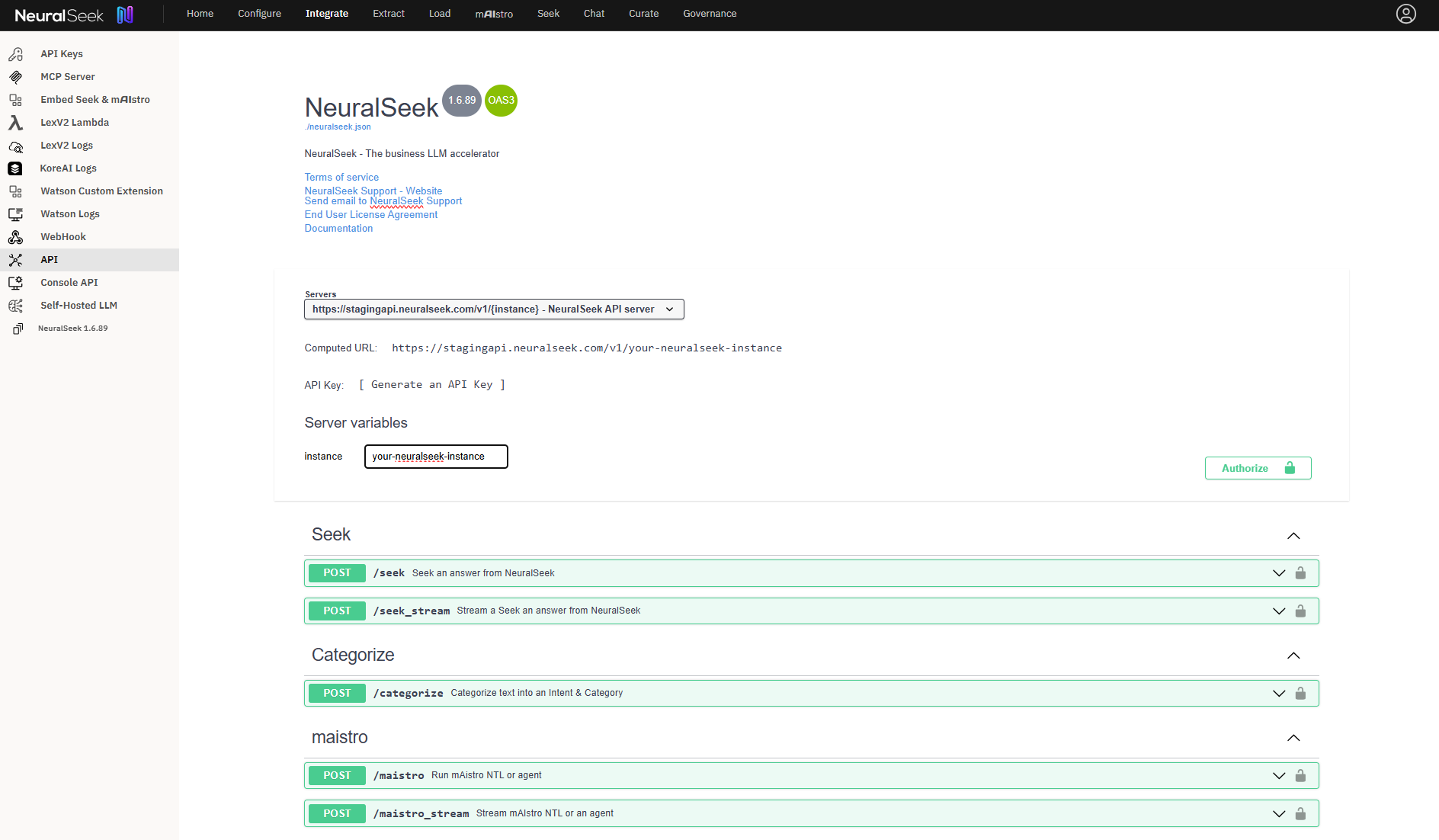Image resolution: width=1439 pixels, height=840 pixels.
Task: Open the Home menu item
Action: point(200,14)
